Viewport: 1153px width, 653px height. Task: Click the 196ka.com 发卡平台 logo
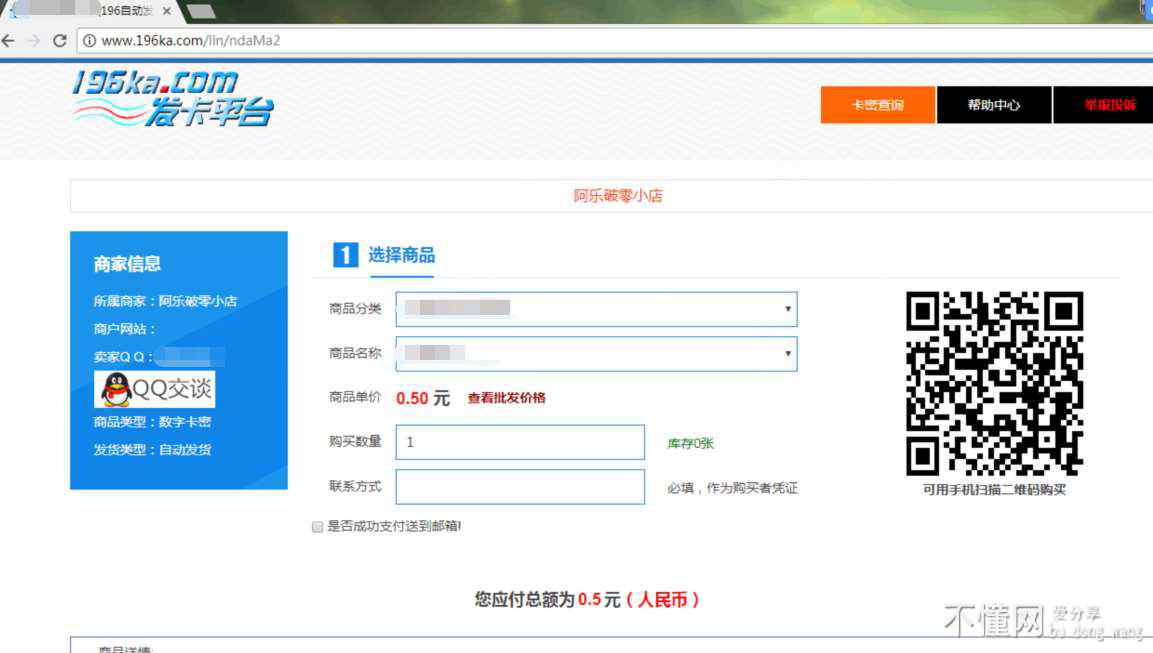[172, 98]
